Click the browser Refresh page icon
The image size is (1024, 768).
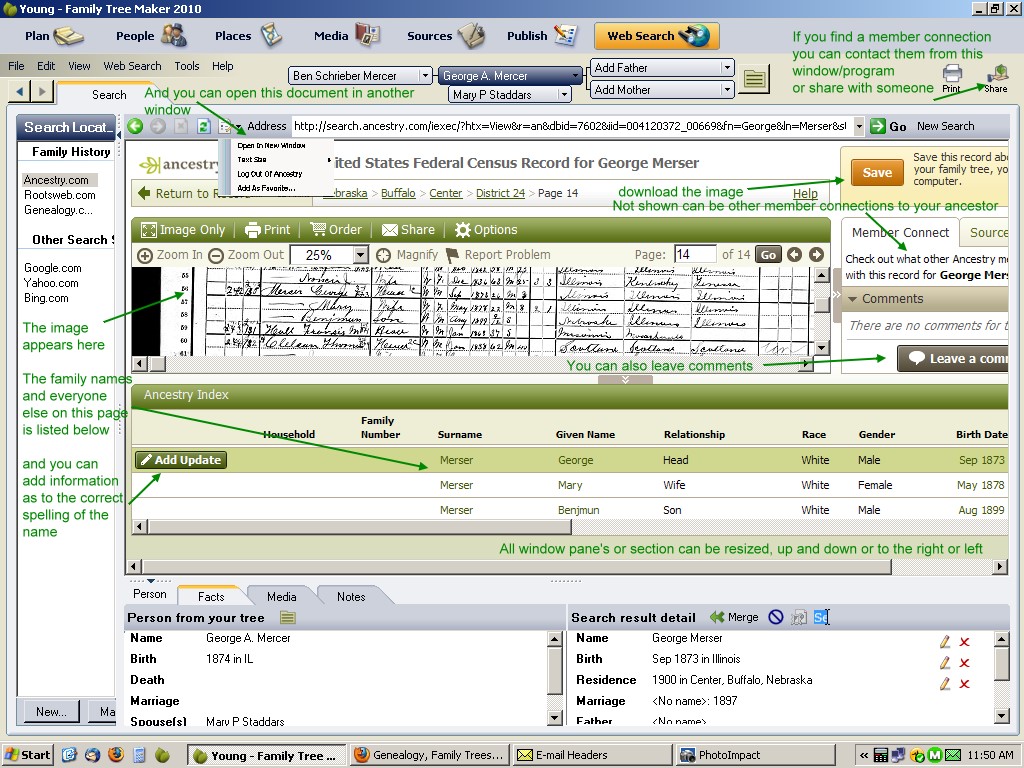coord(204,126)
